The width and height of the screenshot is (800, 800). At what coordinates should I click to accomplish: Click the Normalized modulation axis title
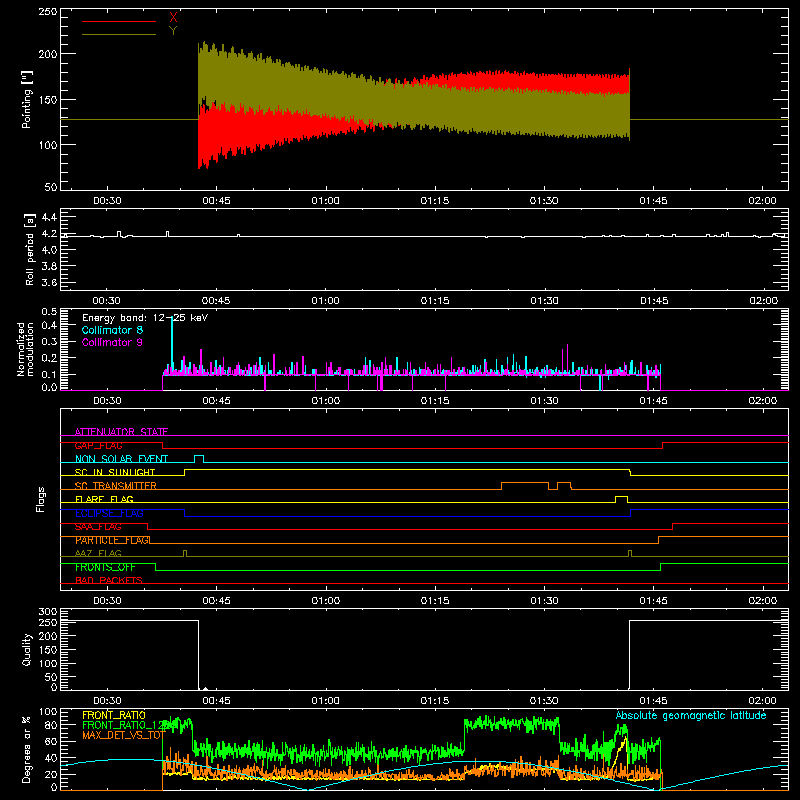tap(24, 349)
